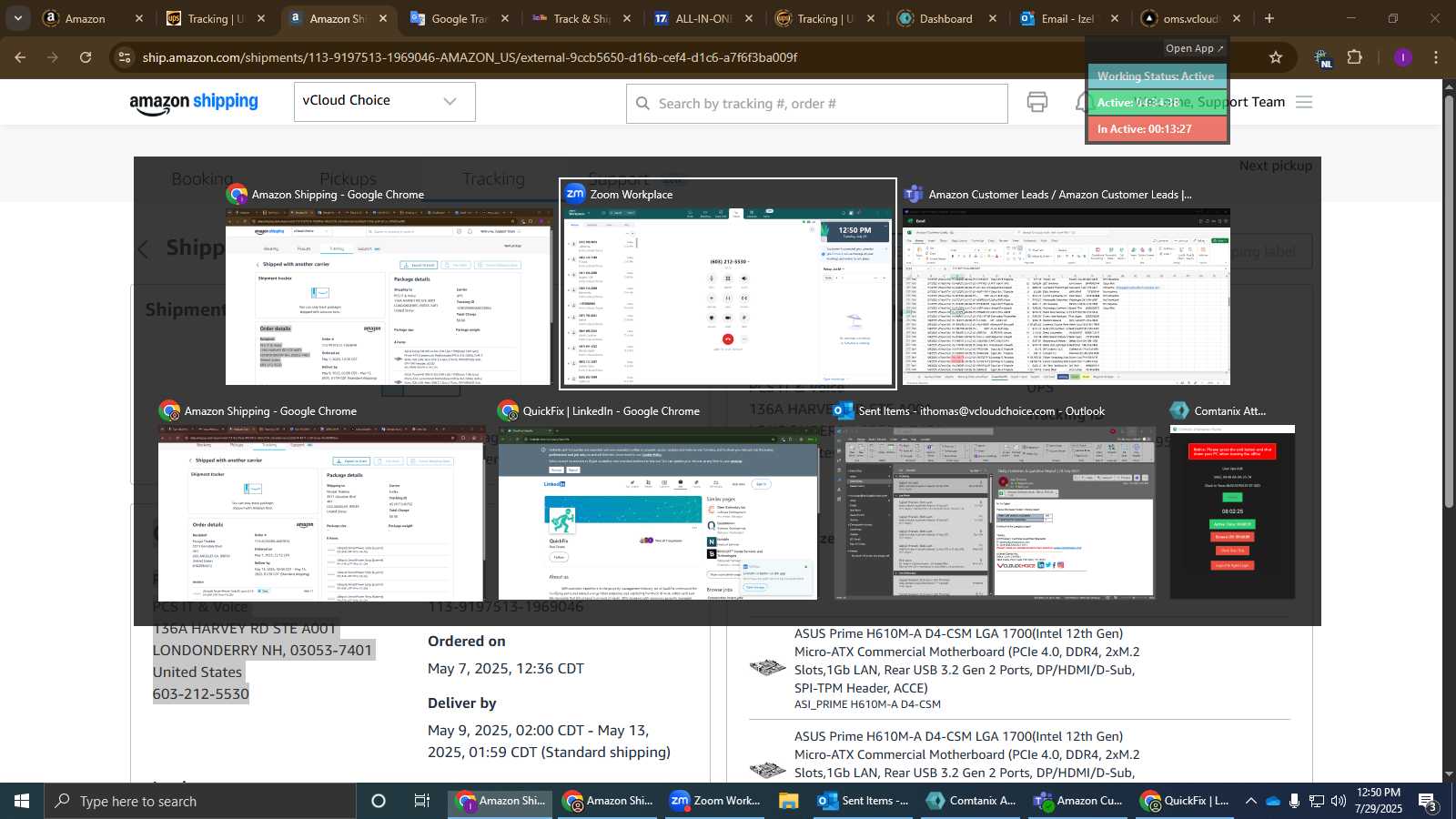Open the Chrome extensions puzzle icon
The height and width of the screenshot is (819, 1456).
click(x=1355, y=57)
